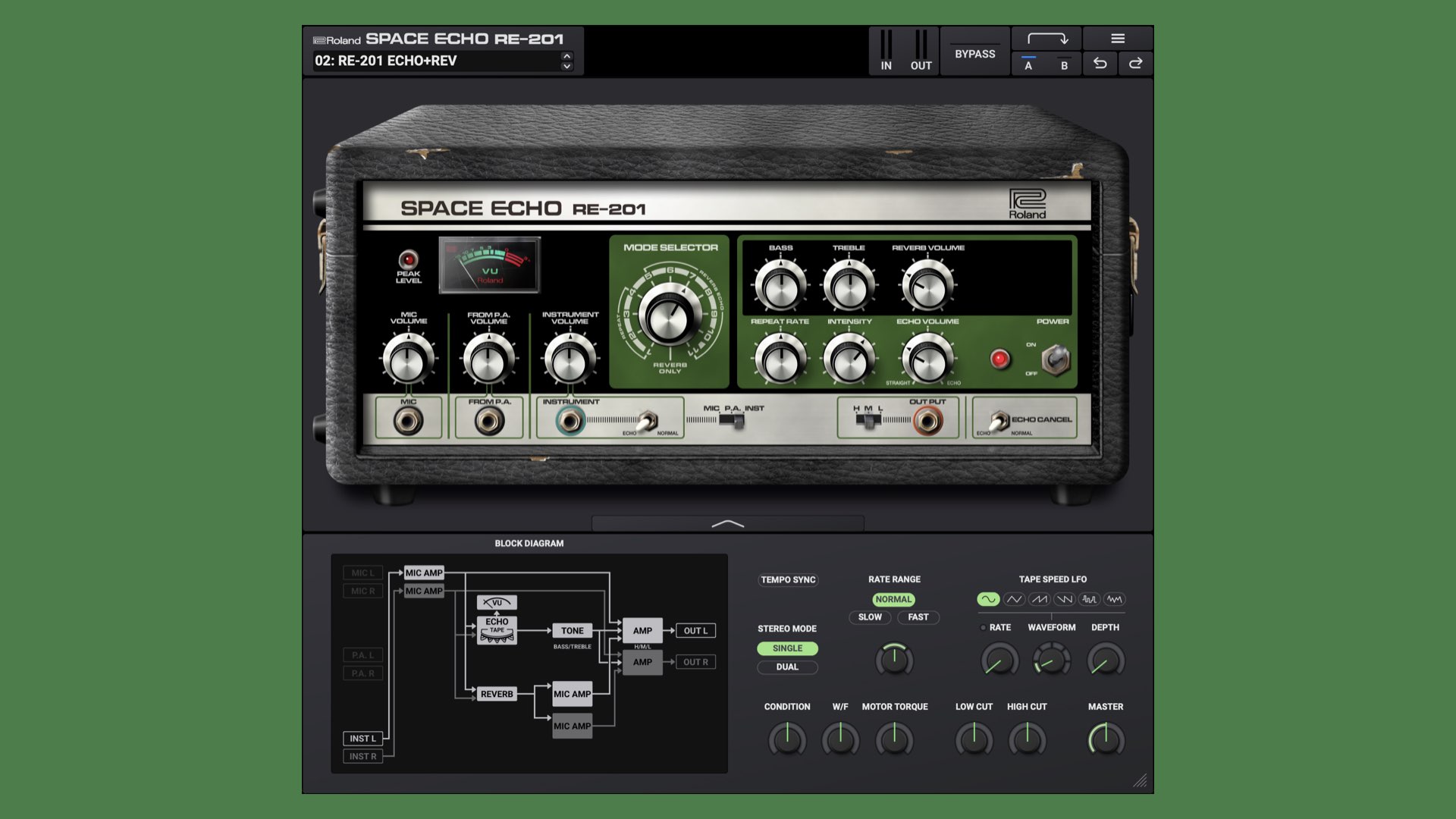Activate TEMPO SYNC

[x=788, y=579]
